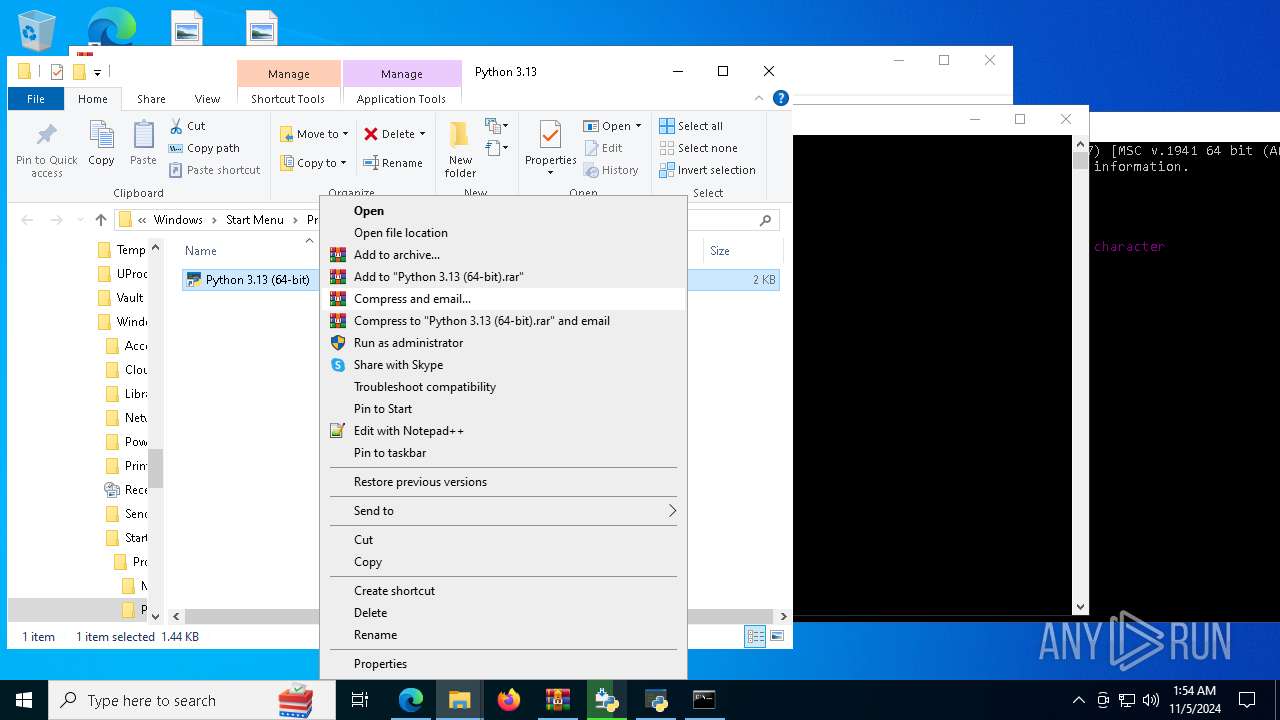Switch to the View ribbon tab
Image resolution: width=1280 pixels, height=720 pixels.
[207, 99]
